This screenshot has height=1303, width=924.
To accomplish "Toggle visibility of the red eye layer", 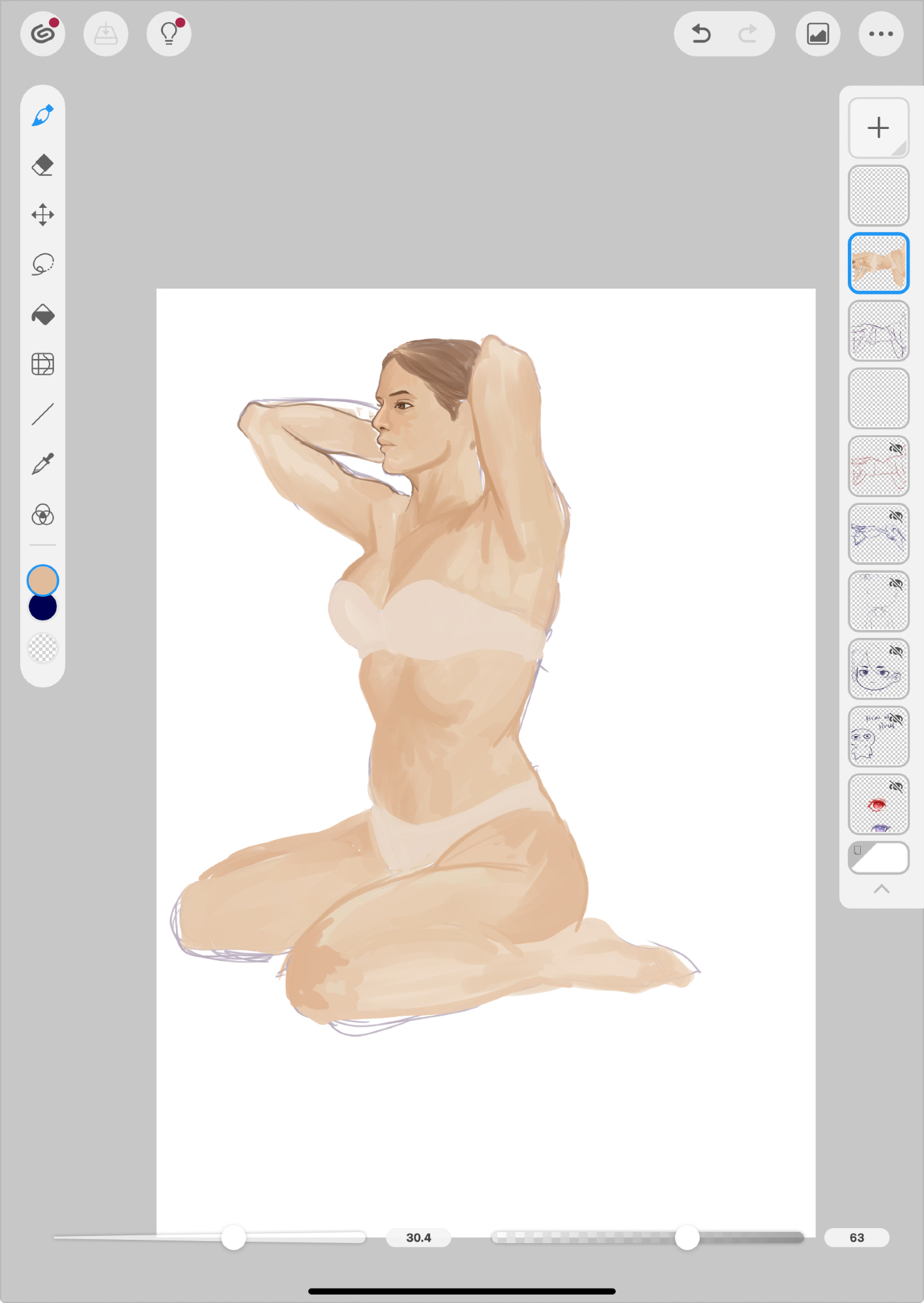I will click(x=897, y=787).
